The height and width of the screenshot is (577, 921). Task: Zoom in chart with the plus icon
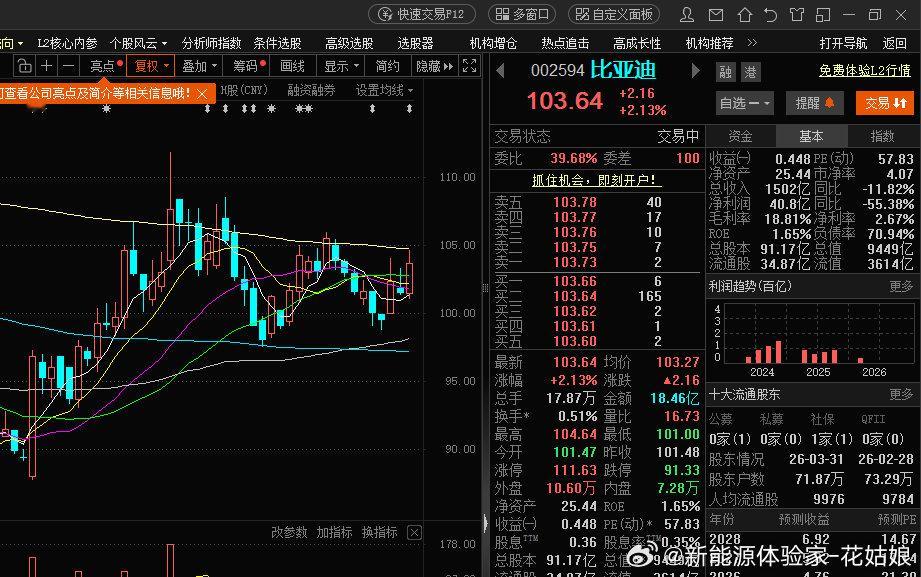click(46, 66)
